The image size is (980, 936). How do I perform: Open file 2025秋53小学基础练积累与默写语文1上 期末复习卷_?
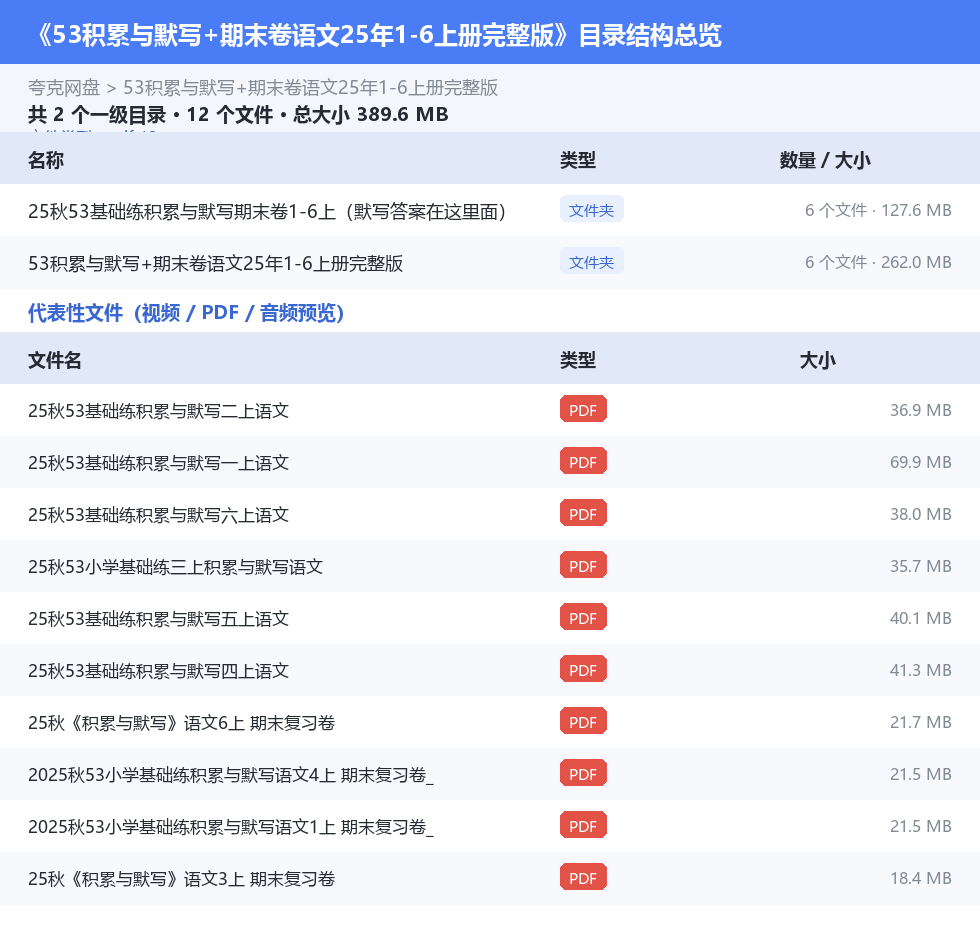tap(231, 827)
